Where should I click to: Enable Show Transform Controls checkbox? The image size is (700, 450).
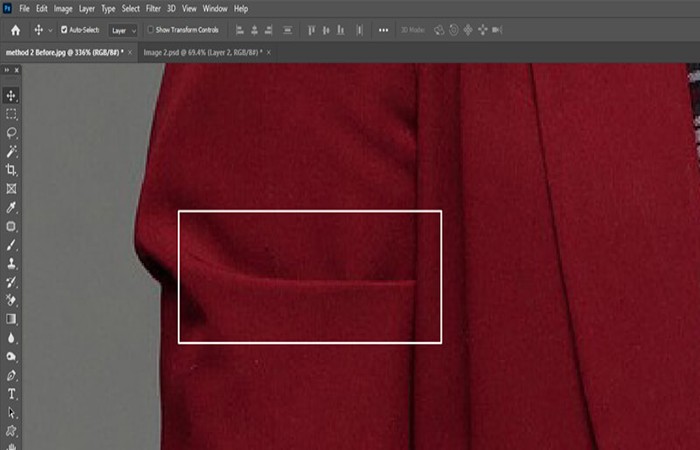pos(150,29)
